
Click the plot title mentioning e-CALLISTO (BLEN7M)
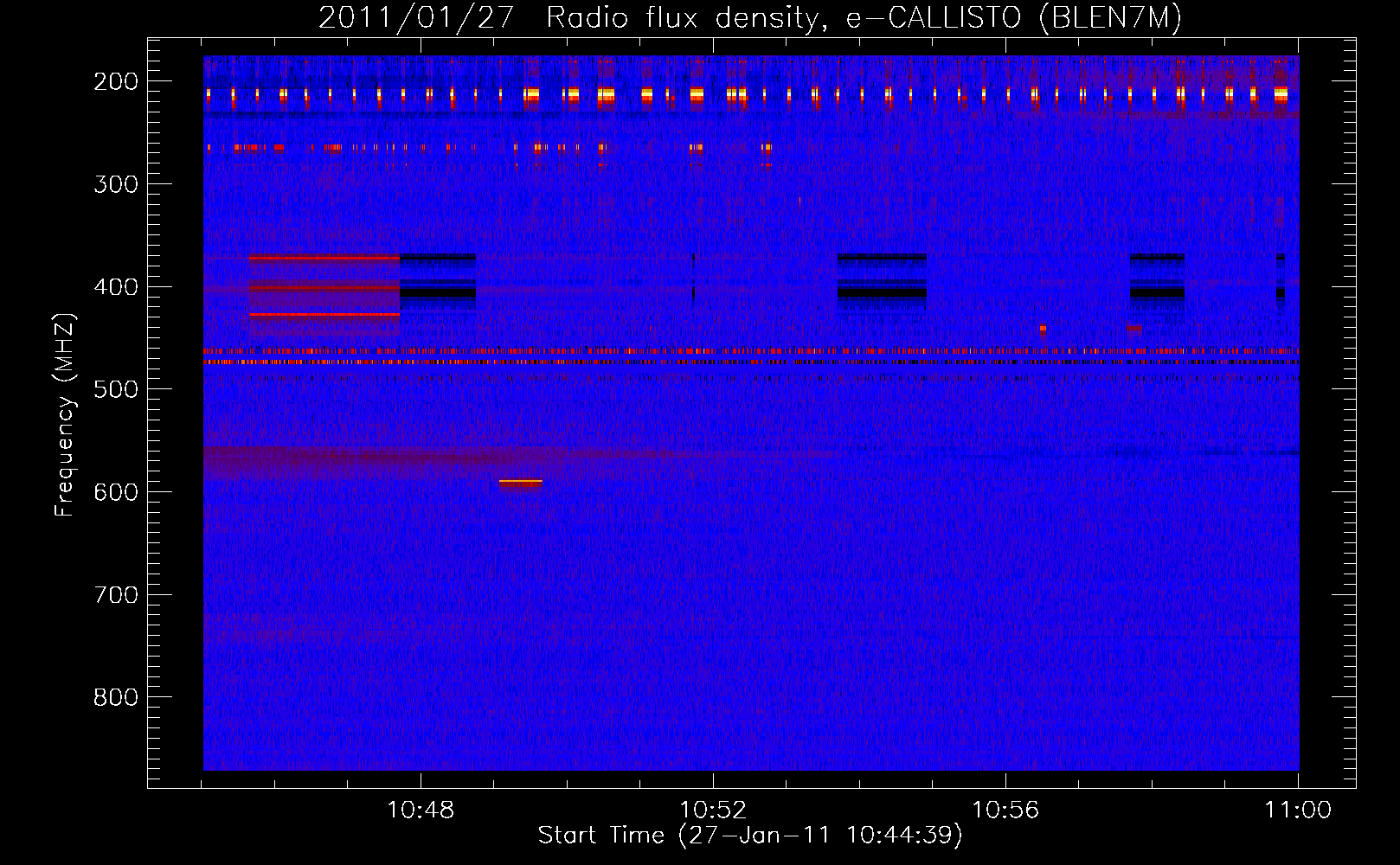(750, 17)
